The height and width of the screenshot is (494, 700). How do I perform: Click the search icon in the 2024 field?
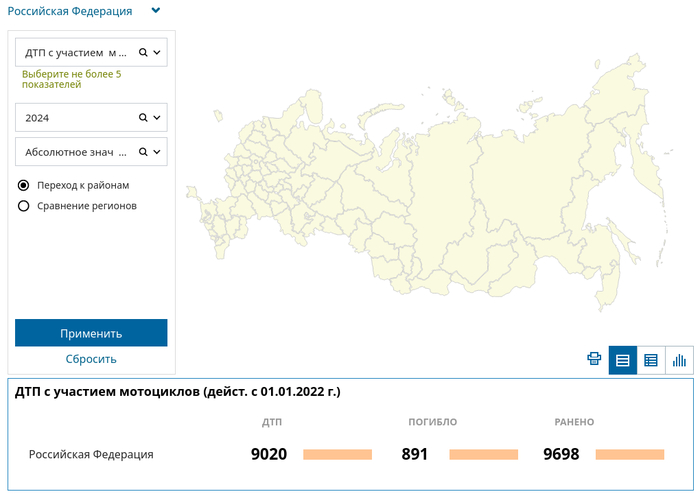tap(143, 118)
